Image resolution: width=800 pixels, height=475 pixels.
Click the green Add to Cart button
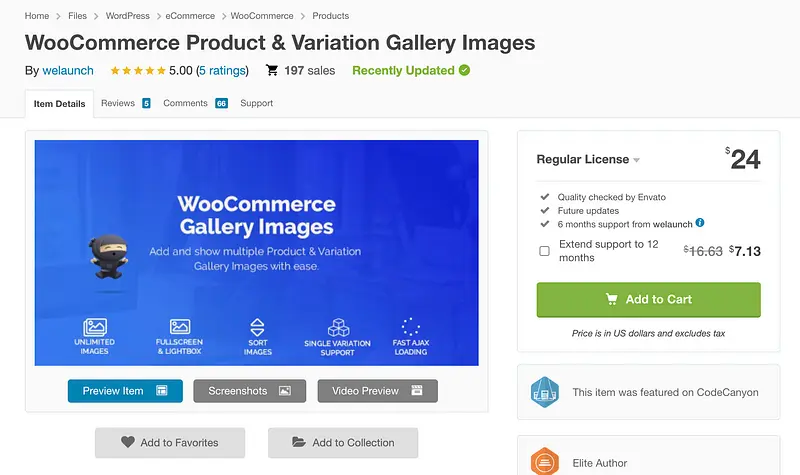coord(648,299)
